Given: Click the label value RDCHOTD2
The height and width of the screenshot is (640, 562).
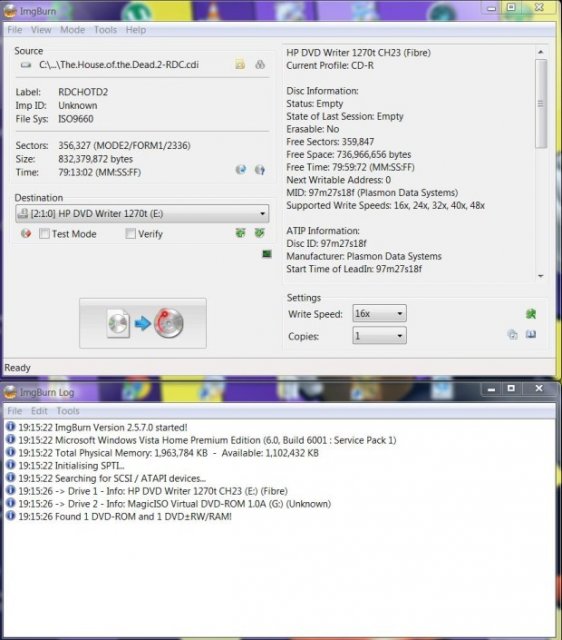Looking at the screenshot, I should 83,92.
